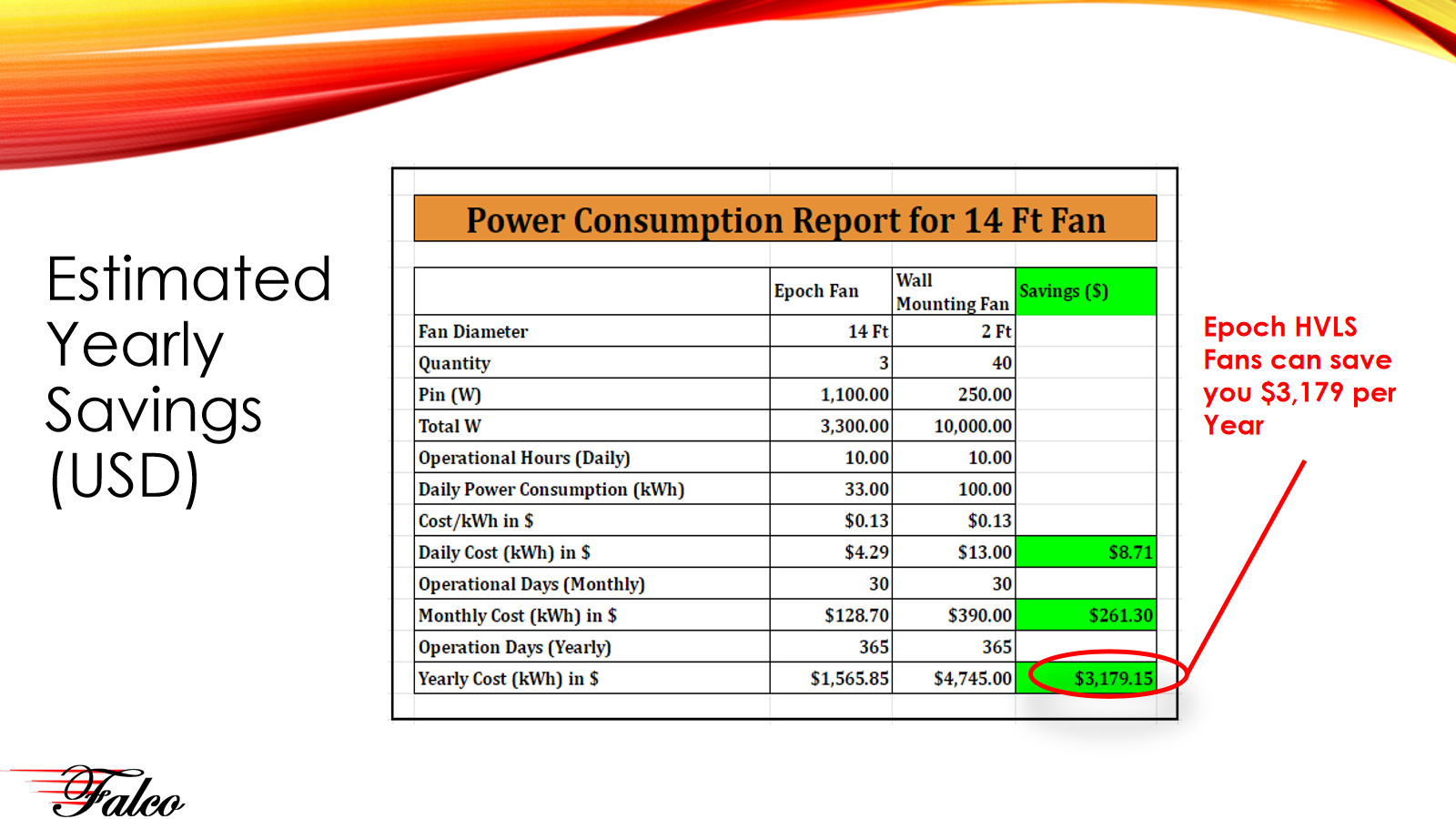Click the 'Operational Days (Monthly)' label
The height and width of the screenshot is (819, 1456).
(531, 584)
